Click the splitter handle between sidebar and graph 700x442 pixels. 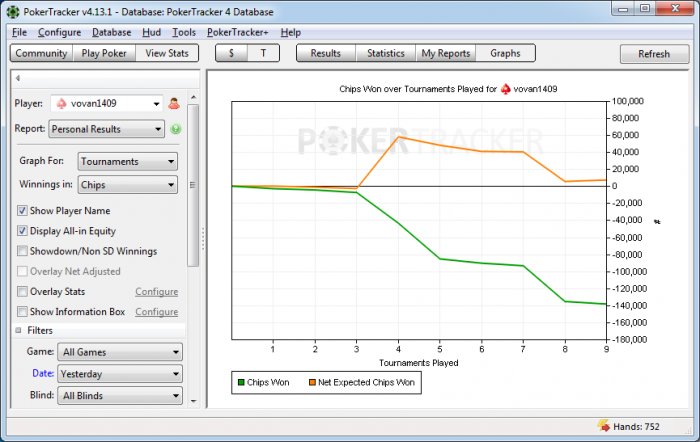[x=203, y=239]
